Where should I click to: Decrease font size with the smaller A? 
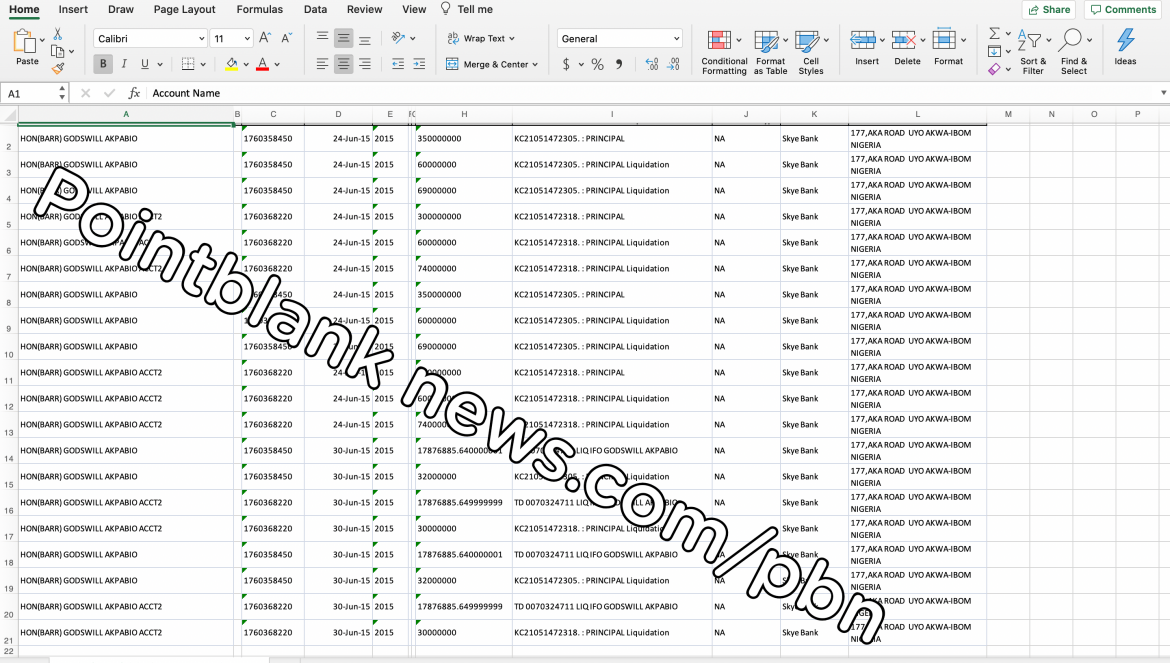coord(287,38)
